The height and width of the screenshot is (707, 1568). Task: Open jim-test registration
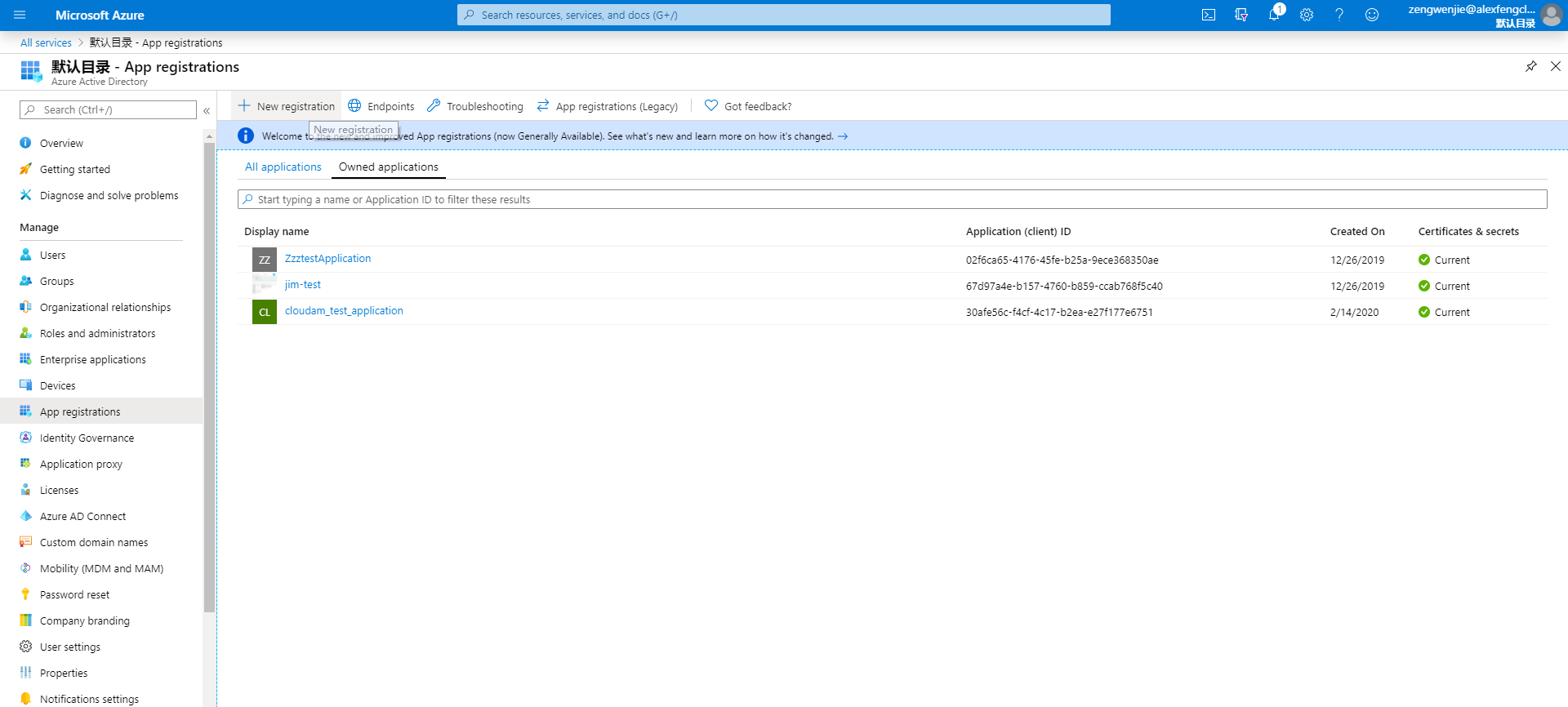303,285
